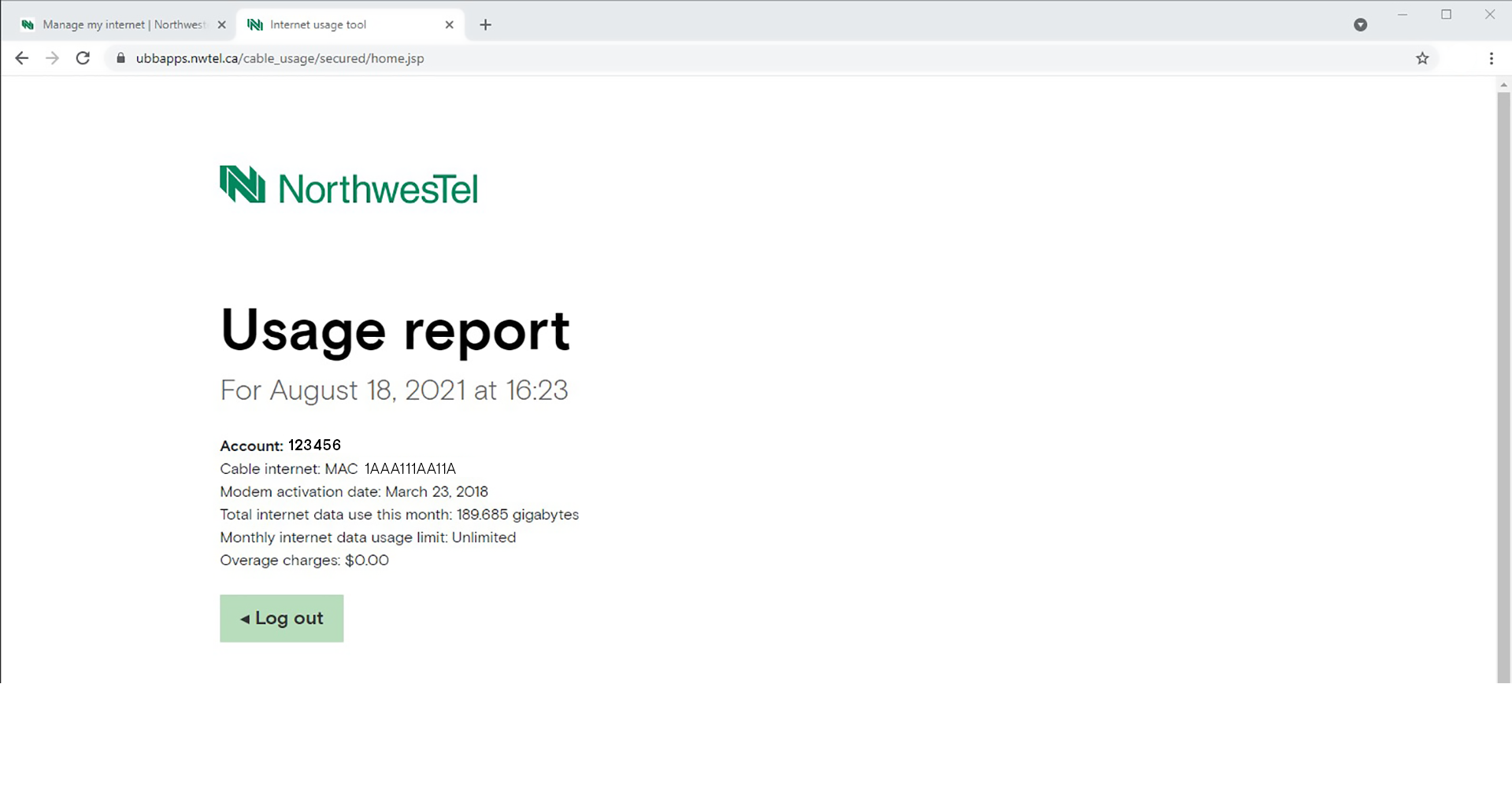This screenshot has width=1512, height=806.
Task: Close the Internet usage tool tab
Action: point(449,25)
